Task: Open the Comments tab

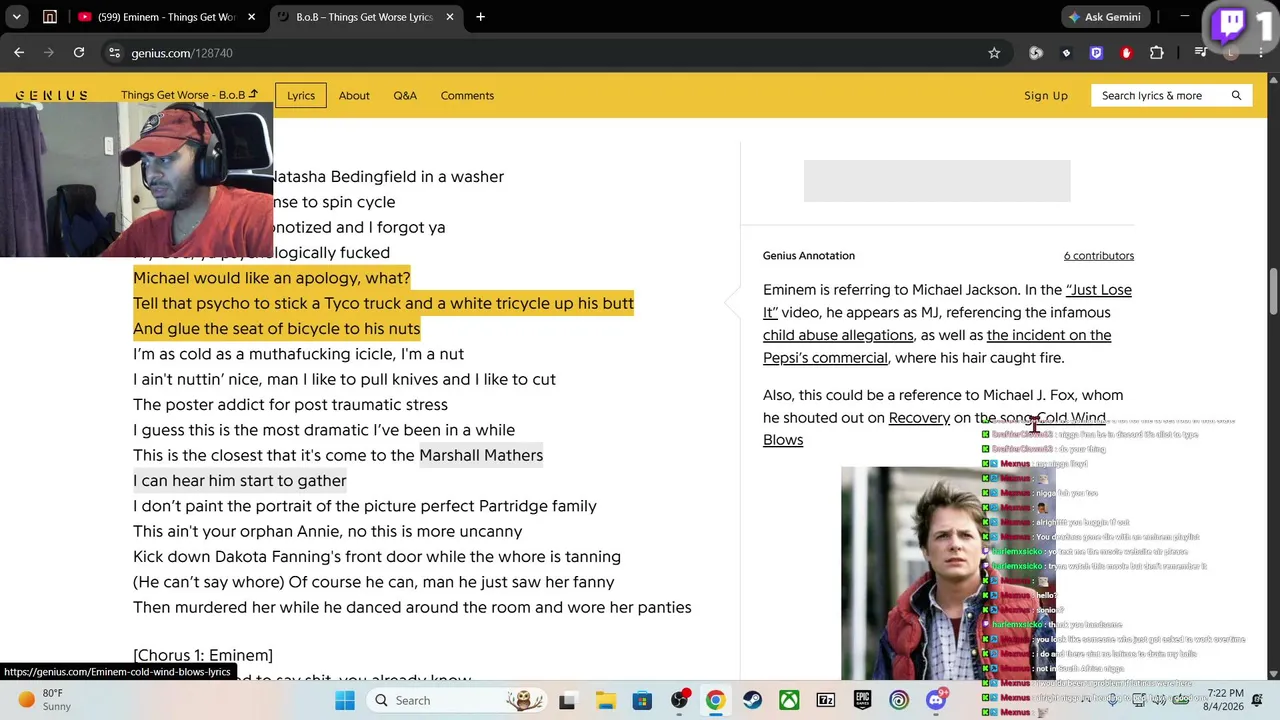Action: pos(467,96)
